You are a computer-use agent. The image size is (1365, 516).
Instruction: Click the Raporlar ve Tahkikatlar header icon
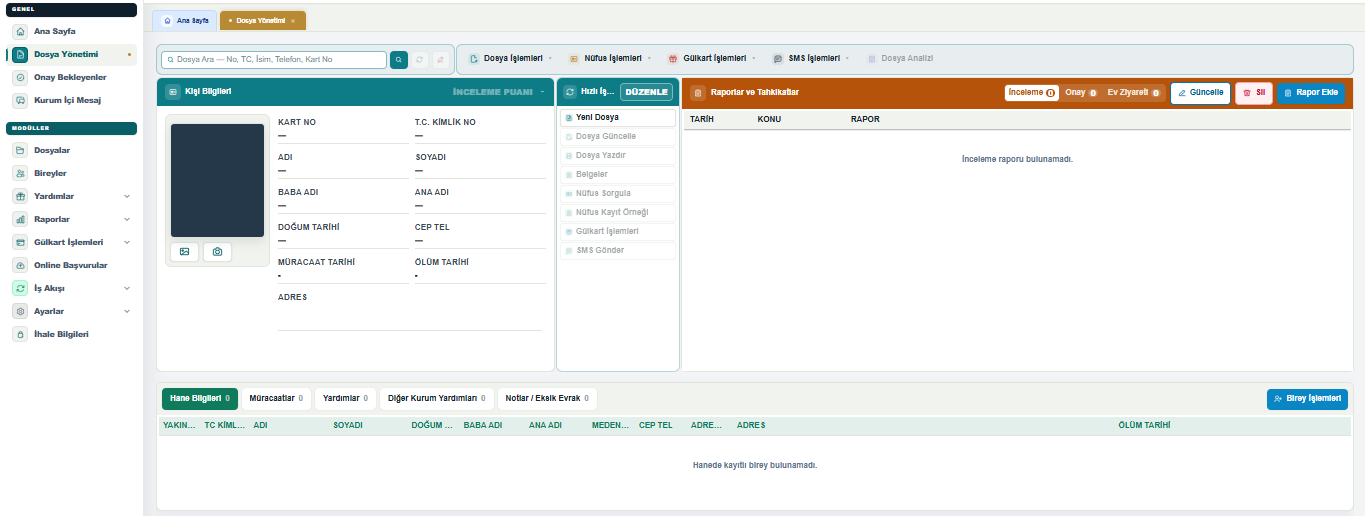tap(698, 92)
